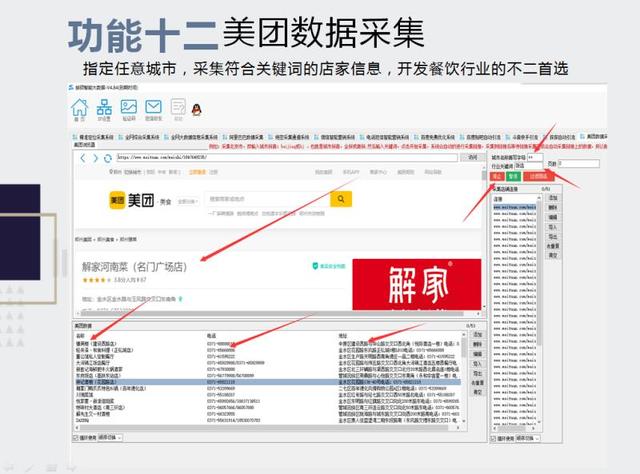
Task: Click 添加 button in link list panel
Action: pos(553,198)
